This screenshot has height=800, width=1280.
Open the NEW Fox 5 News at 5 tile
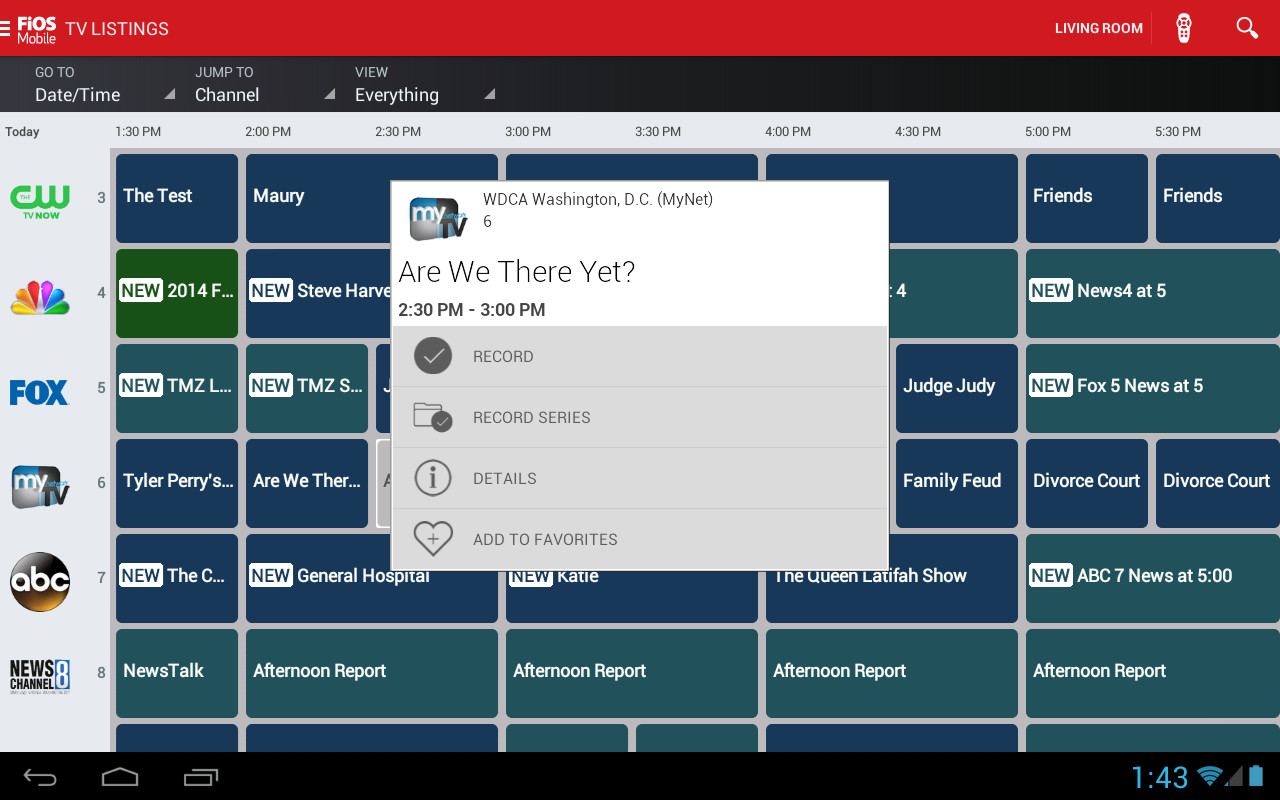[1153, 388]
